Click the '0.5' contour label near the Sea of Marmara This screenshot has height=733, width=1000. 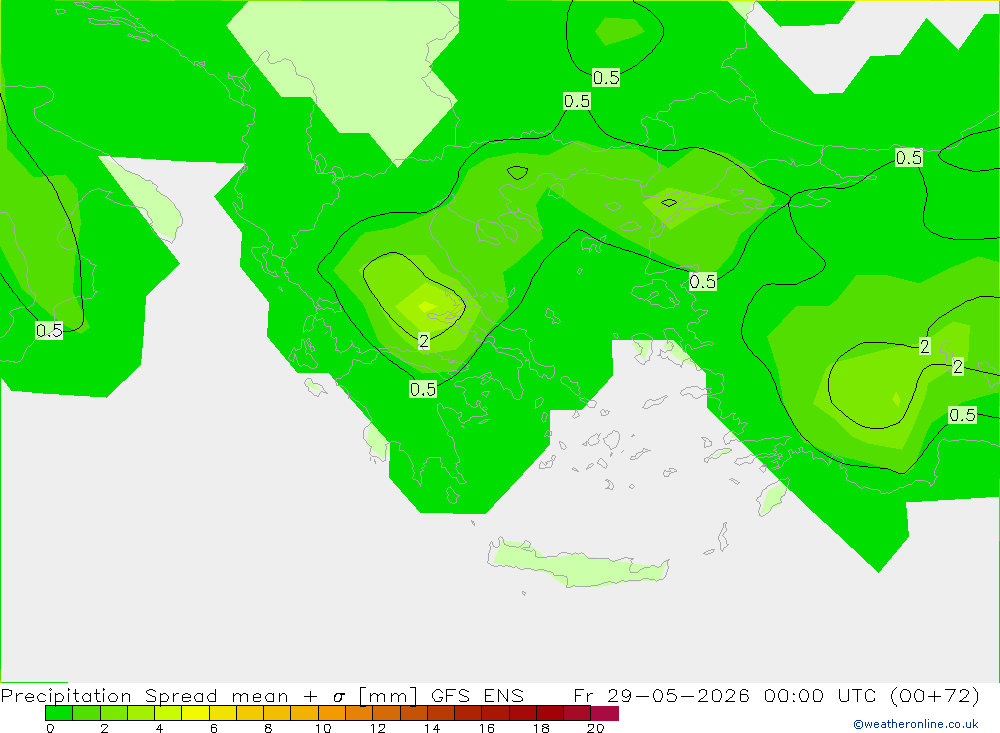coord(703,281)
